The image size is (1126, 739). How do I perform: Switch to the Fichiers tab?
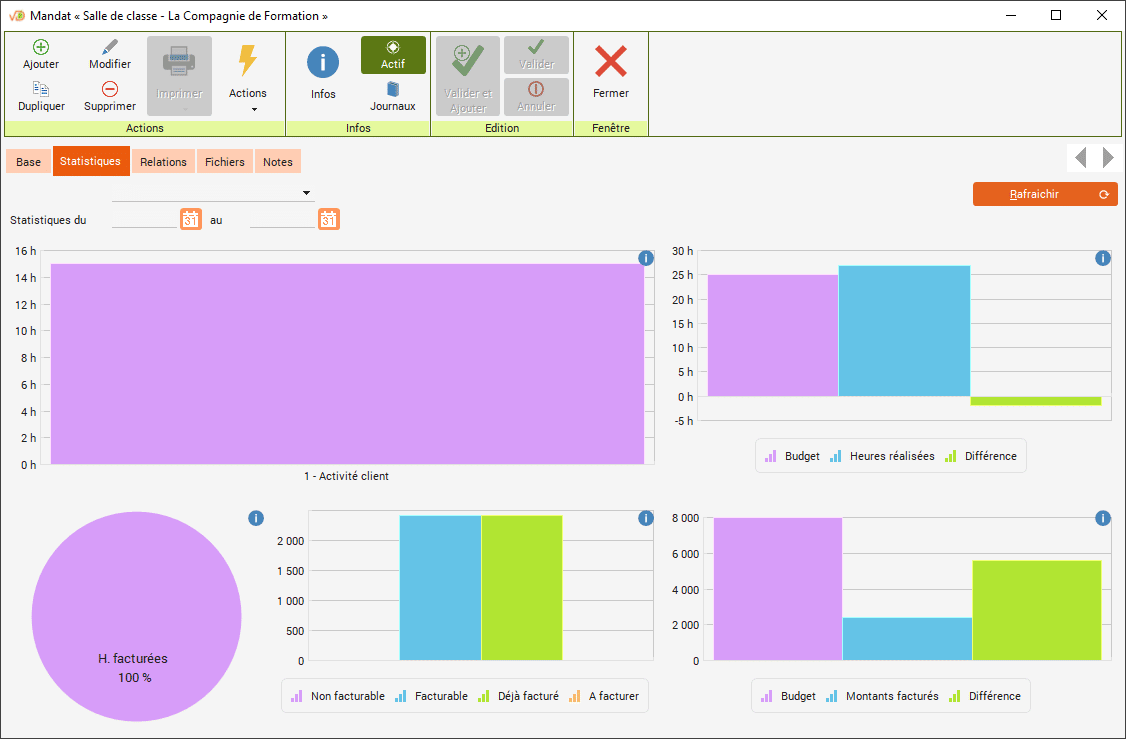(225, 162)
